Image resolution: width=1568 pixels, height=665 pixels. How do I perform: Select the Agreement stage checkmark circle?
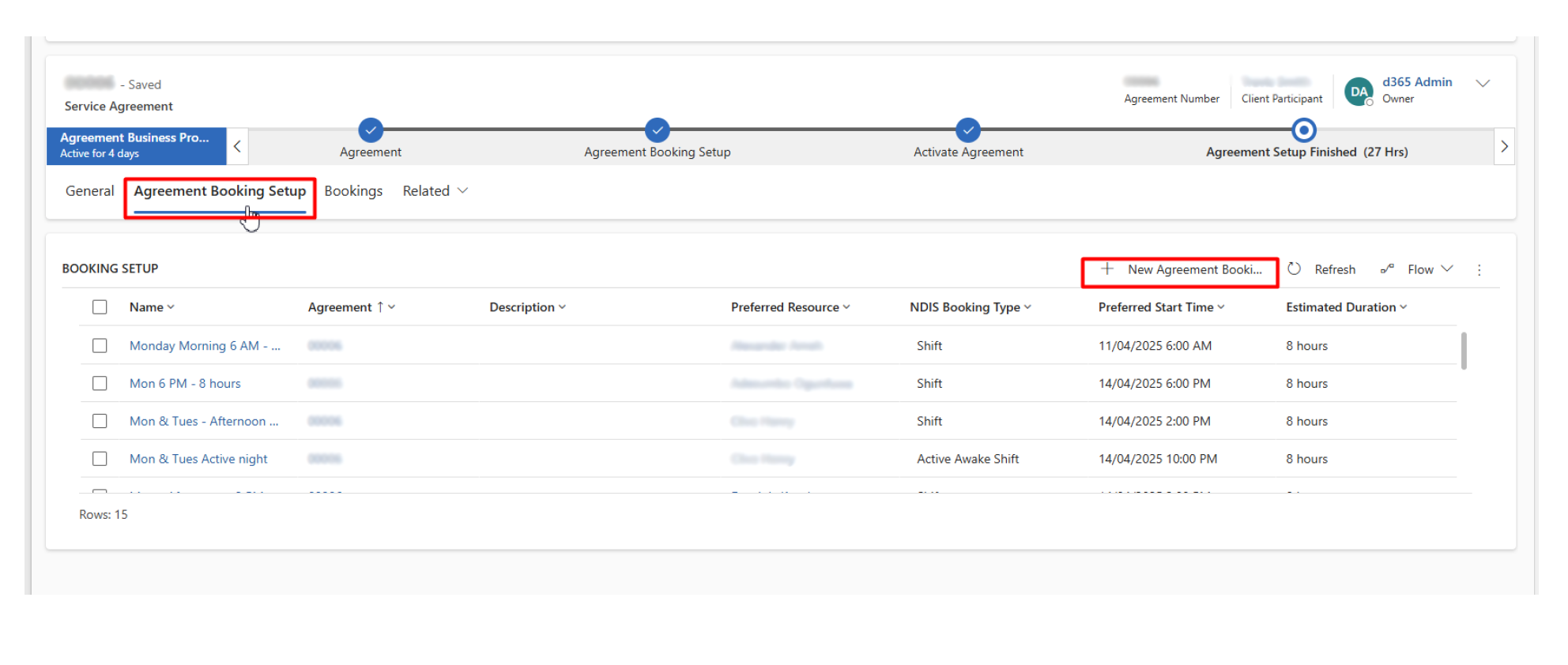coord(371,130)
